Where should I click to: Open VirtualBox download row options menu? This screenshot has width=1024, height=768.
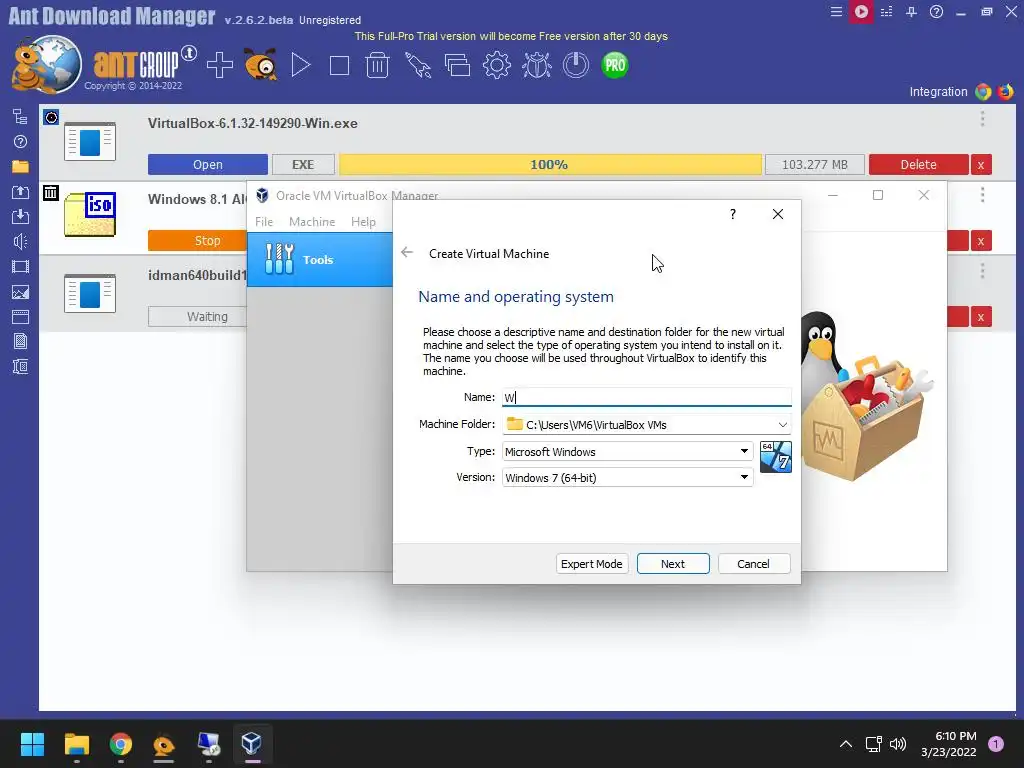(x=982, y=119)
